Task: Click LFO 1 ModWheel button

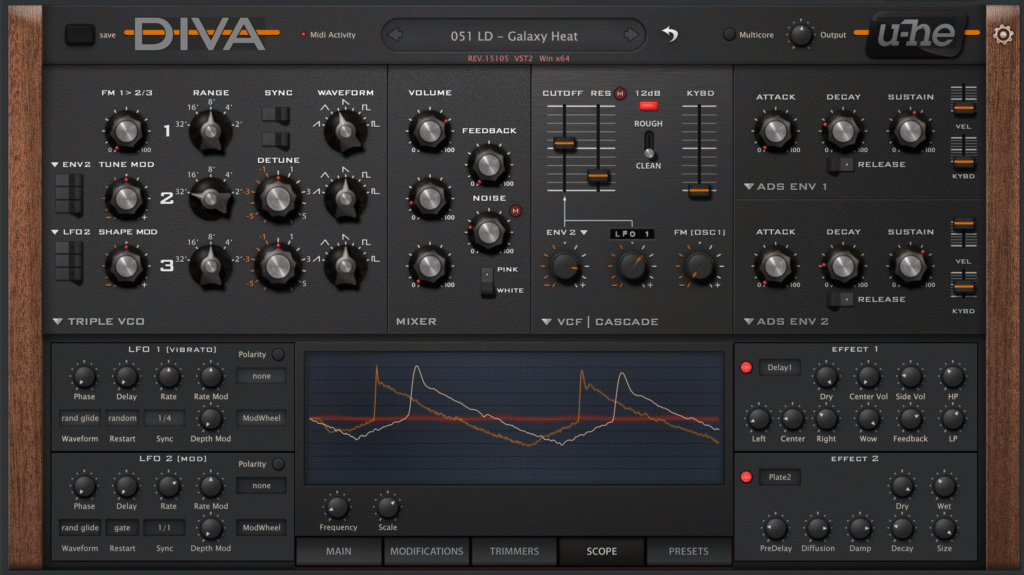Action: coord(261,418)
